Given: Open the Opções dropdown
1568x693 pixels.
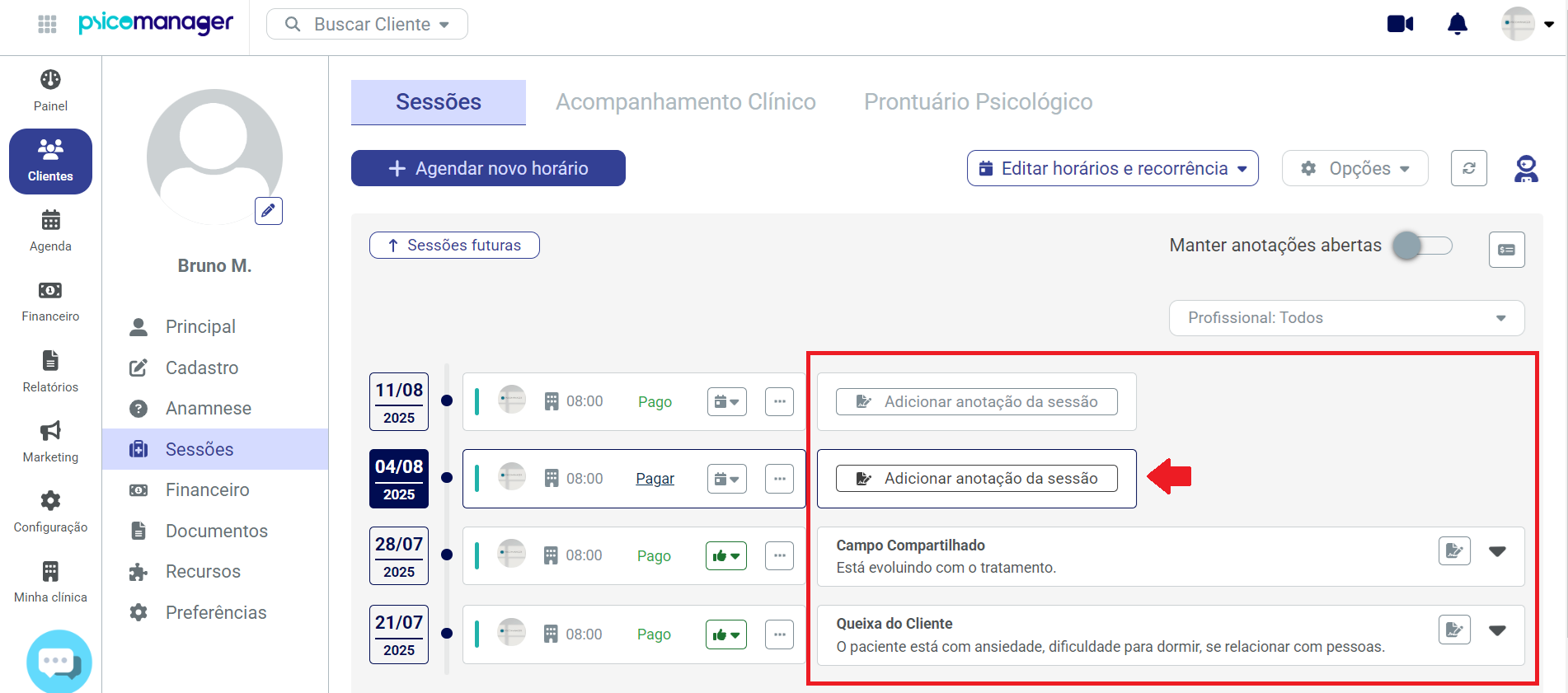Looking at the screenshot, I should coord(1355,168).
